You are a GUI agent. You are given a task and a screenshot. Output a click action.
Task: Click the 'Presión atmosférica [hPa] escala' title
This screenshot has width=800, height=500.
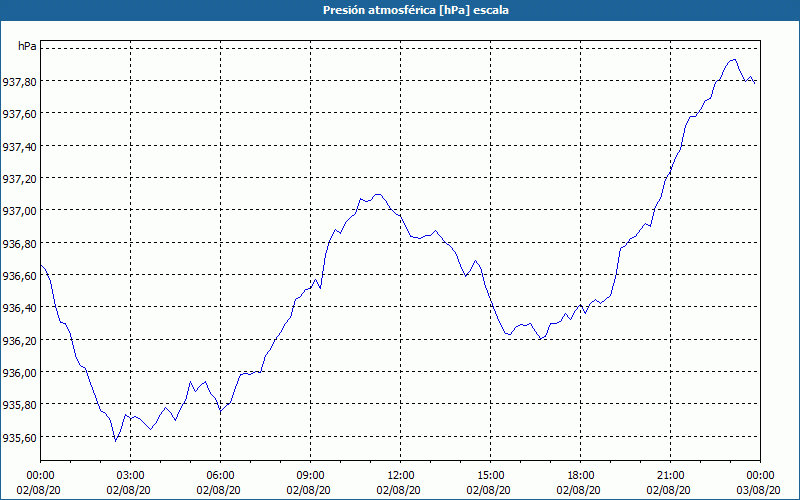tap(415, 10)
